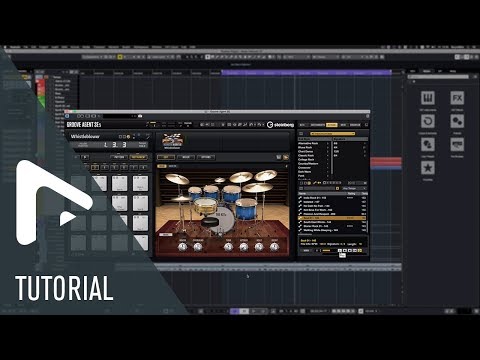Image resolution: width=480 pixels, height=360 pixels.
Task: Select the Walking While Sleeping style row
Action: coord(332,230)
